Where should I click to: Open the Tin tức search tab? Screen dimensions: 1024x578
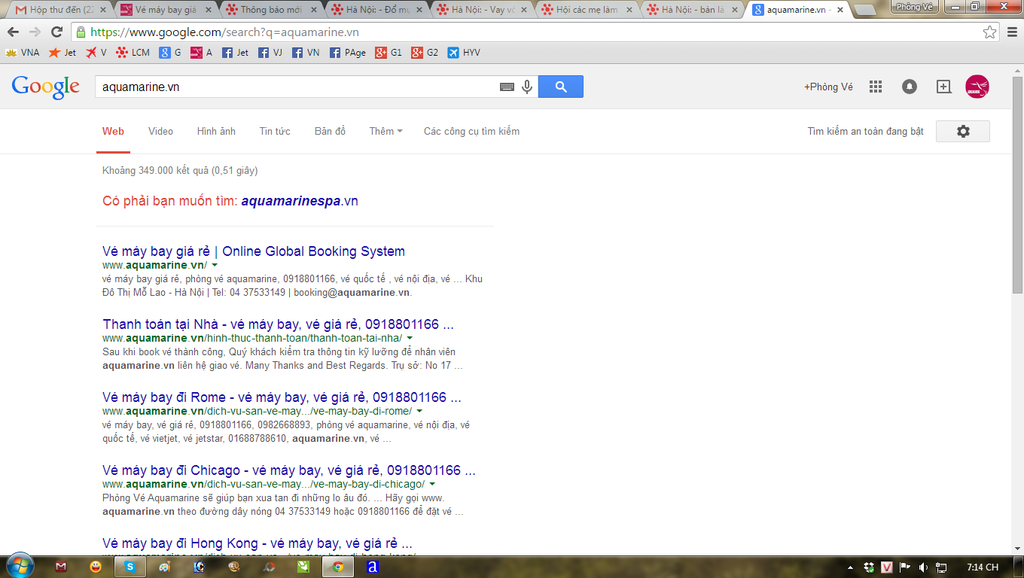275,131
